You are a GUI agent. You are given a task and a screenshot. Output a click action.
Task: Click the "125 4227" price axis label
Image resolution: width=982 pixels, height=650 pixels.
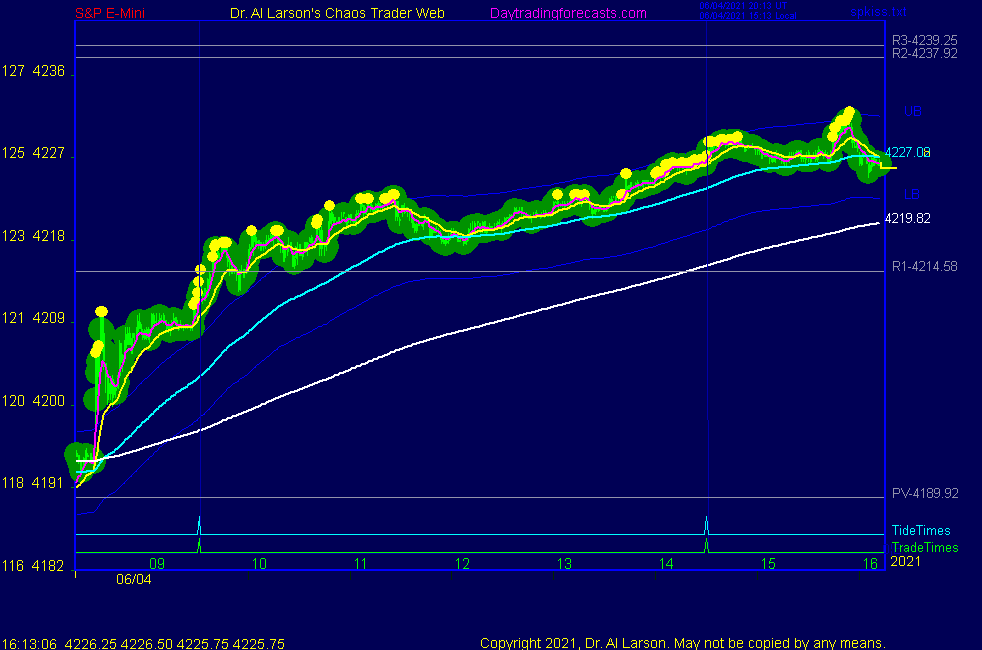tap(33, 153)
